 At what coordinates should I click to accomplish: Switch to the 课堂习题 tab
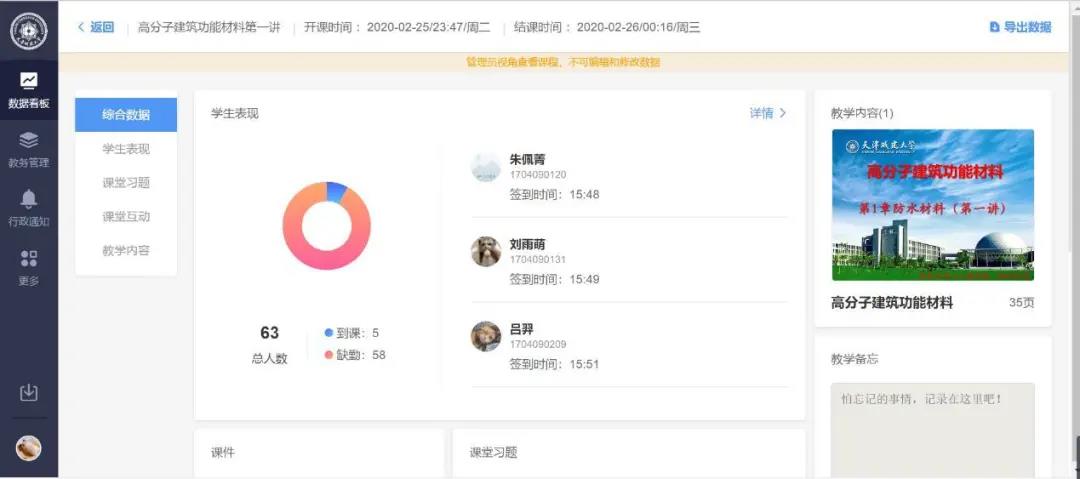point(126,183)
